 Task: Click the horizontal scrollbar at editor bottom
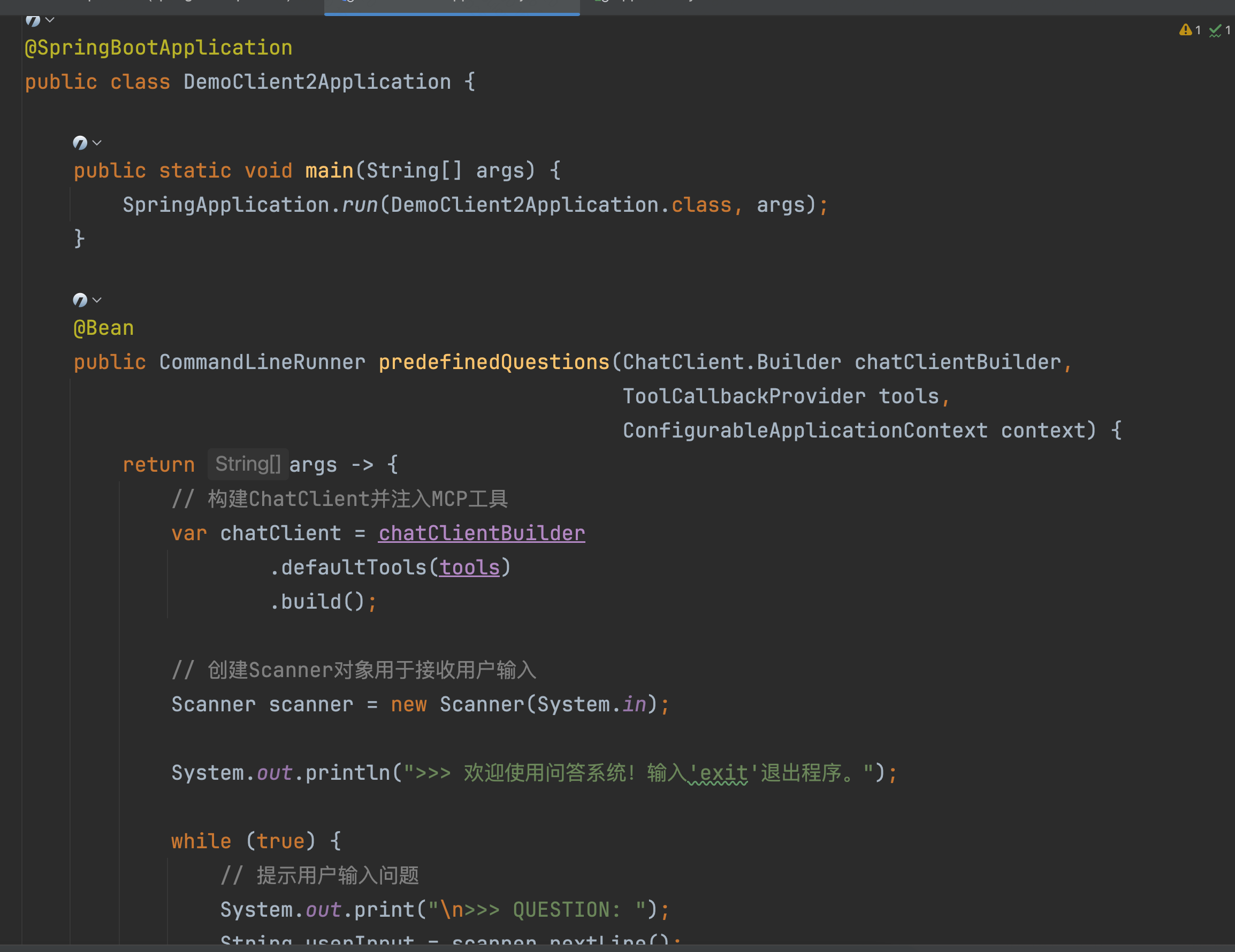tap(616, 948)
